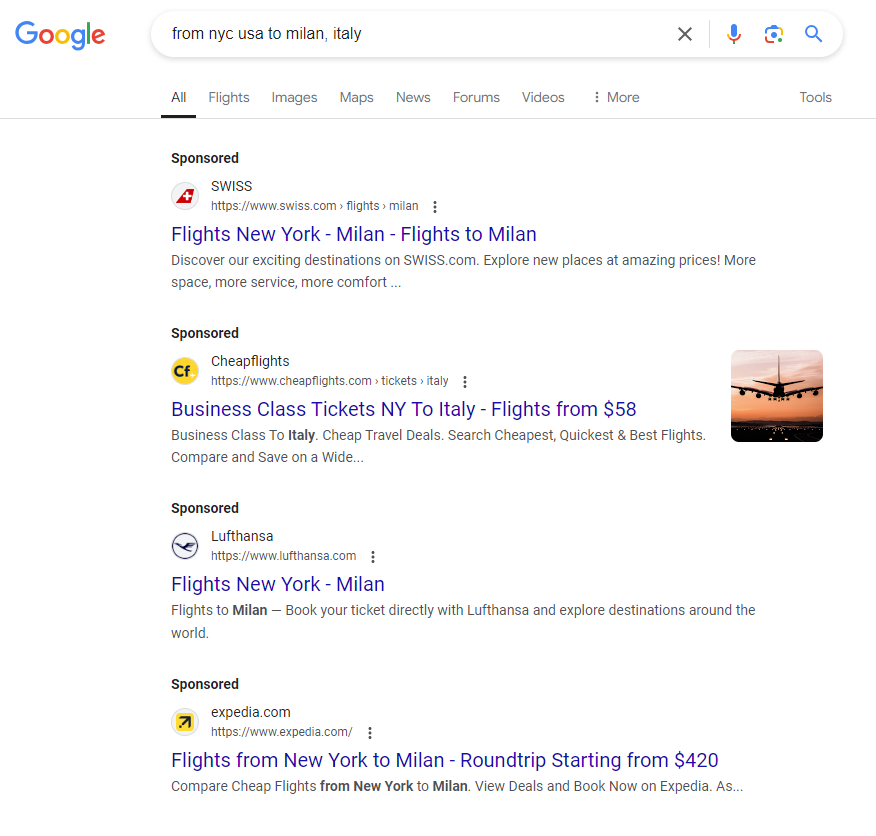Image resolution: width=876 pixels, height=836 pixels.
Task: Click the Google logo
Action: (60, 34)
